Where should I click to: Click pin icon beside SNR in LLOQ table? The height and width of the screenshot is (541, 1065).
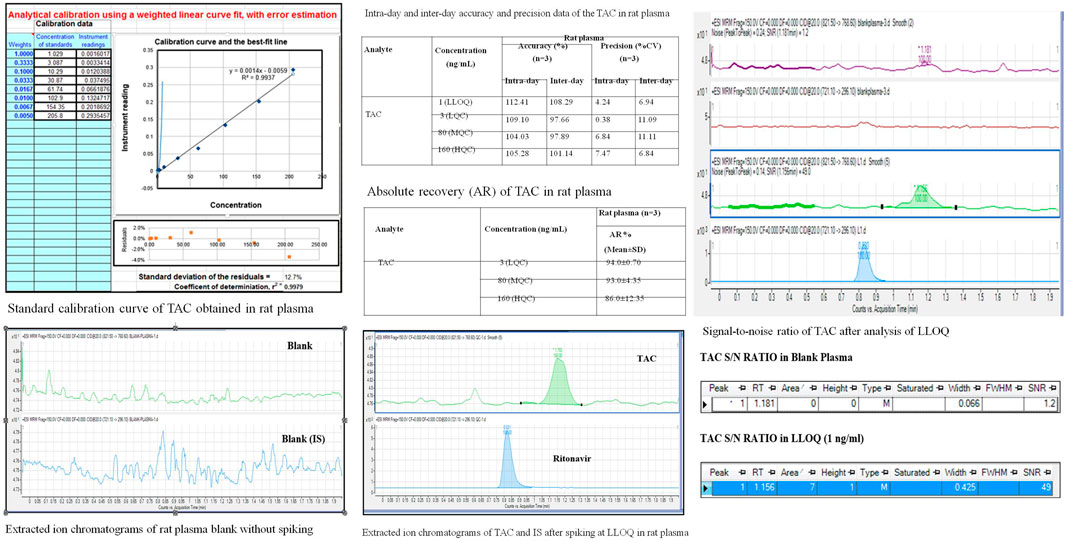1049,472
